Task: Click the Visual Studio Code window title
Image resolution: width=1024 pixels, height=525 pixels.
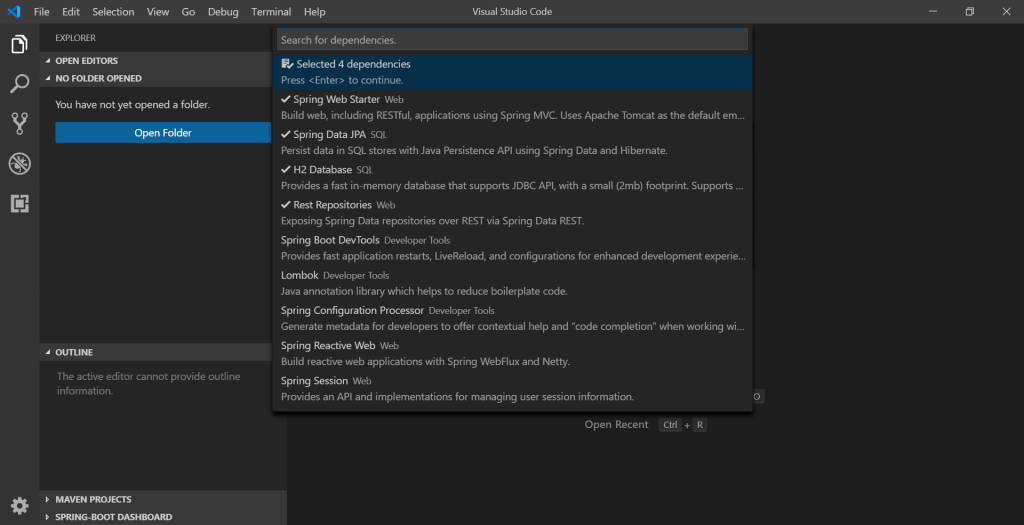Action: [x=512, y=12]
